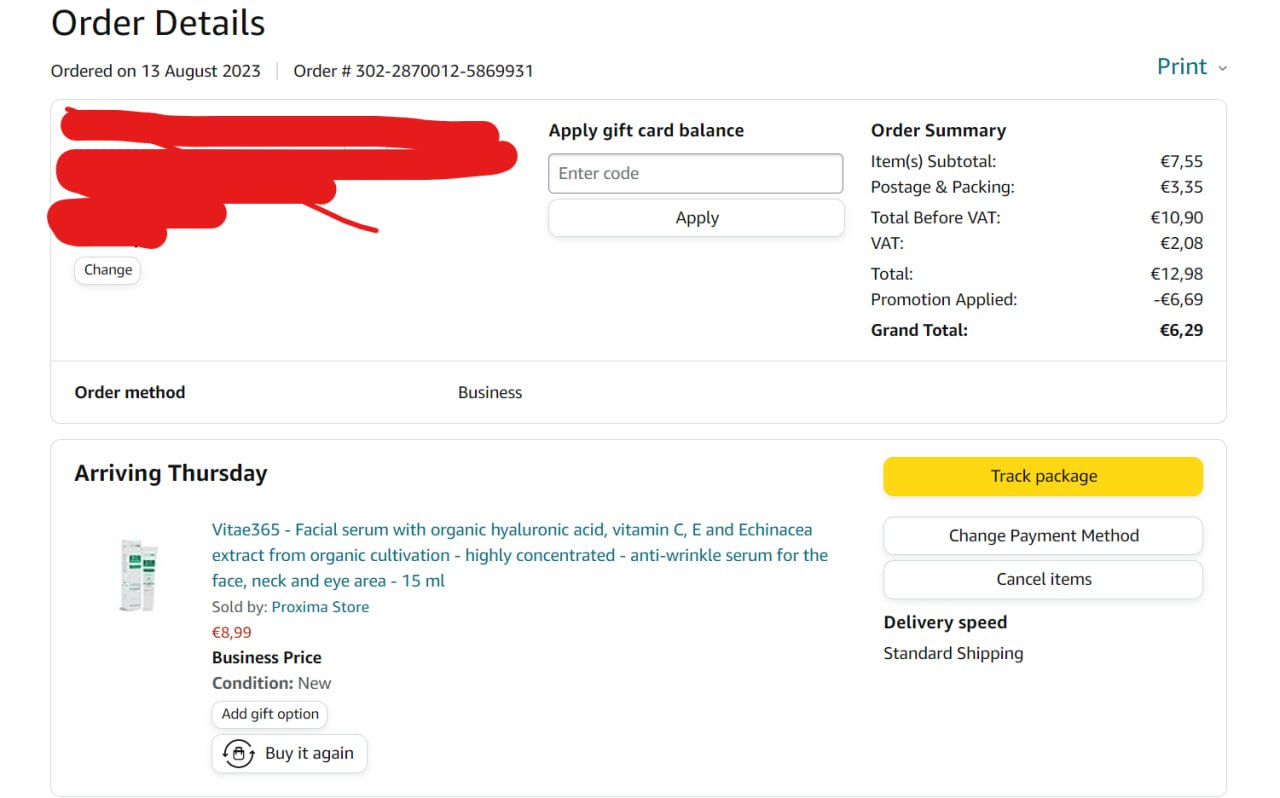Select Add gift option
This screenshot has height=798, width=1280.
[270, 714]
